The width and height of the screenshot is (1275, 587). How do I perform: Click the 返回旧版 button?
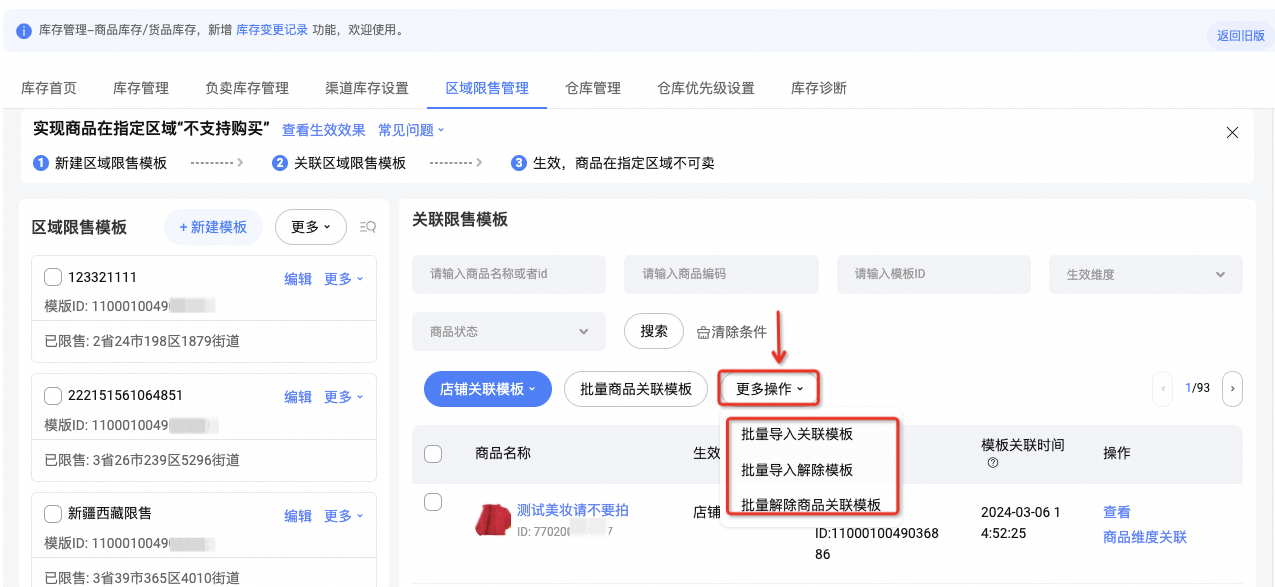coord(1241,36)
